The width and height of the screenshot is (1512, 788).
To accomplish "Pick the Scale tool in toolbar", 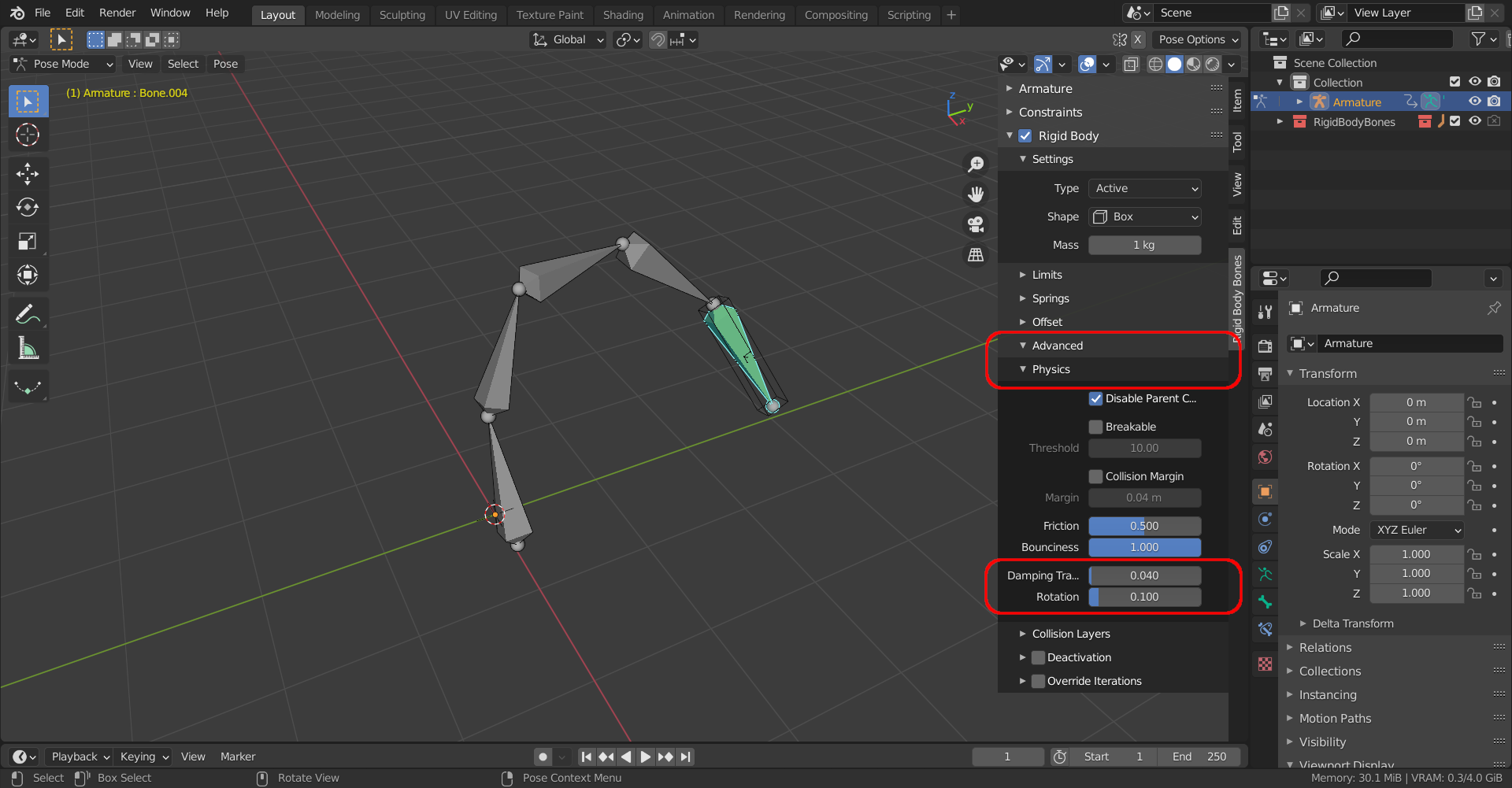I will pyautogui.click(x=28, y=242).
